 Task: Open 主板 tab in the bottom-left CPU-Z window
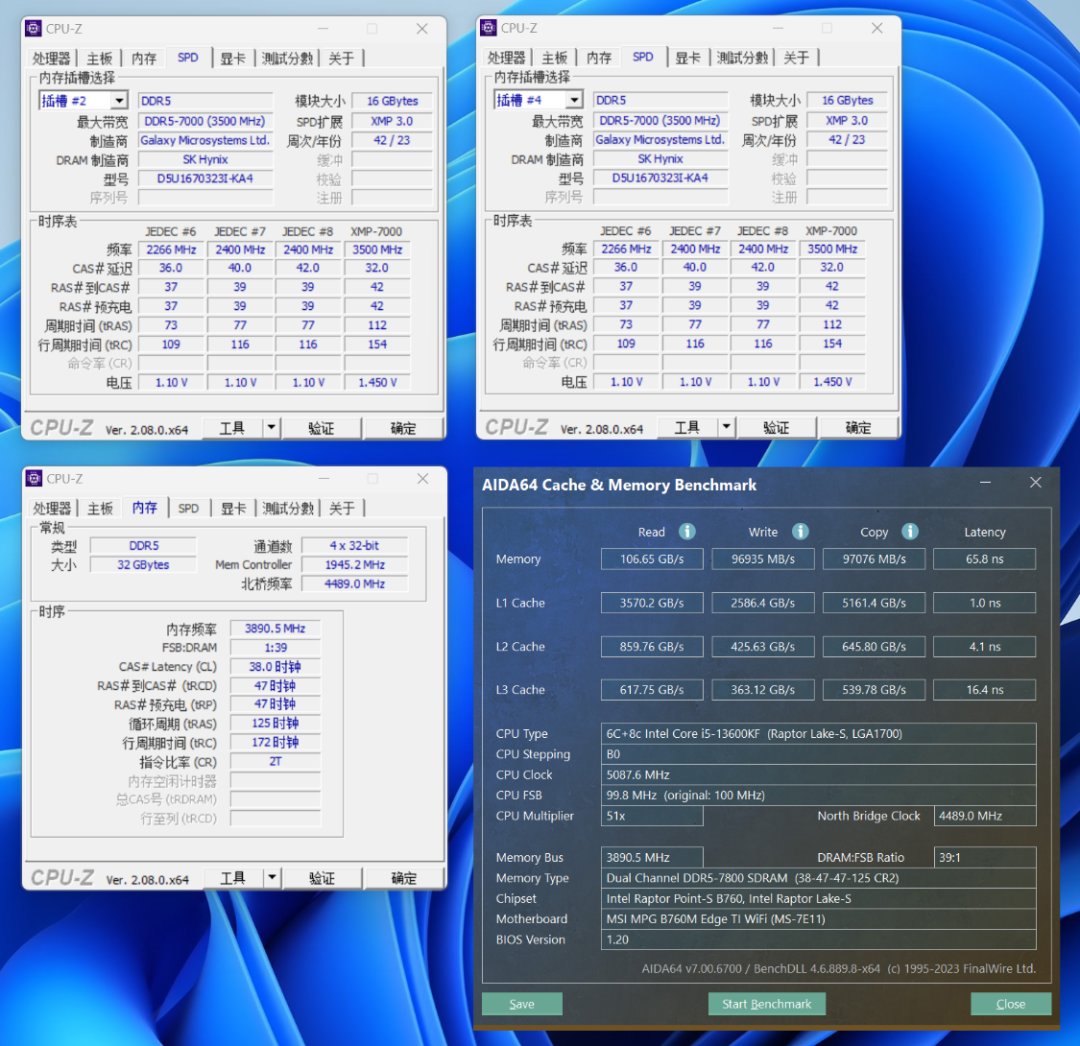(100, 508)
